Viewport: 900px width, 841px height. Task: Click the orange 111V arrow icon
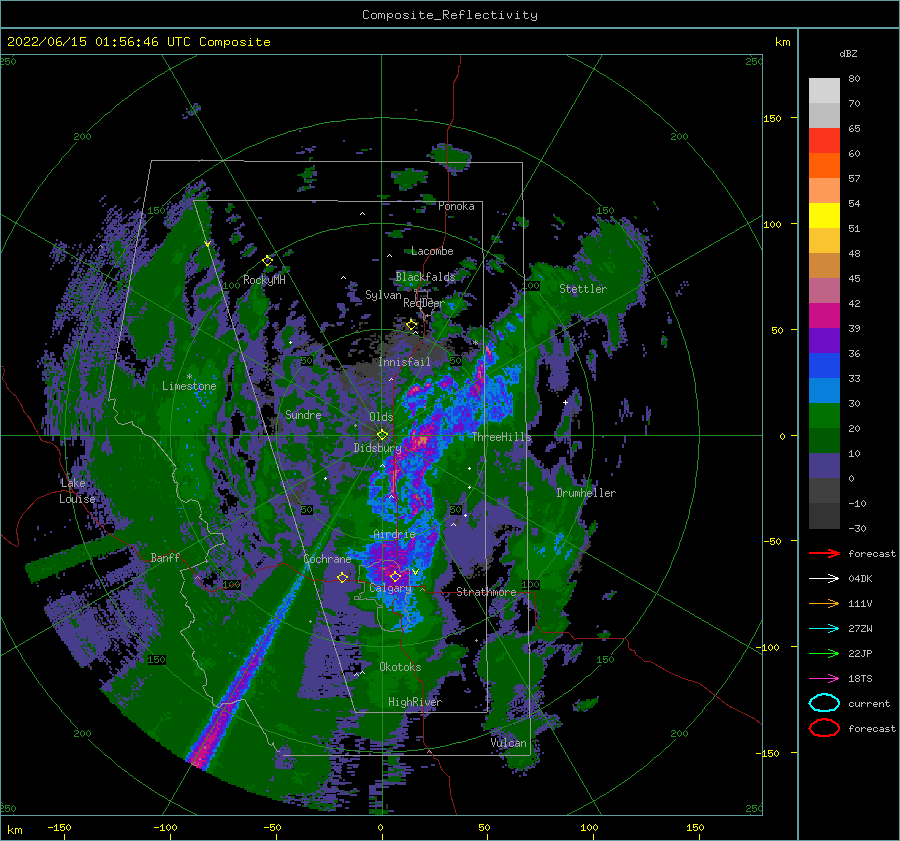824,603
